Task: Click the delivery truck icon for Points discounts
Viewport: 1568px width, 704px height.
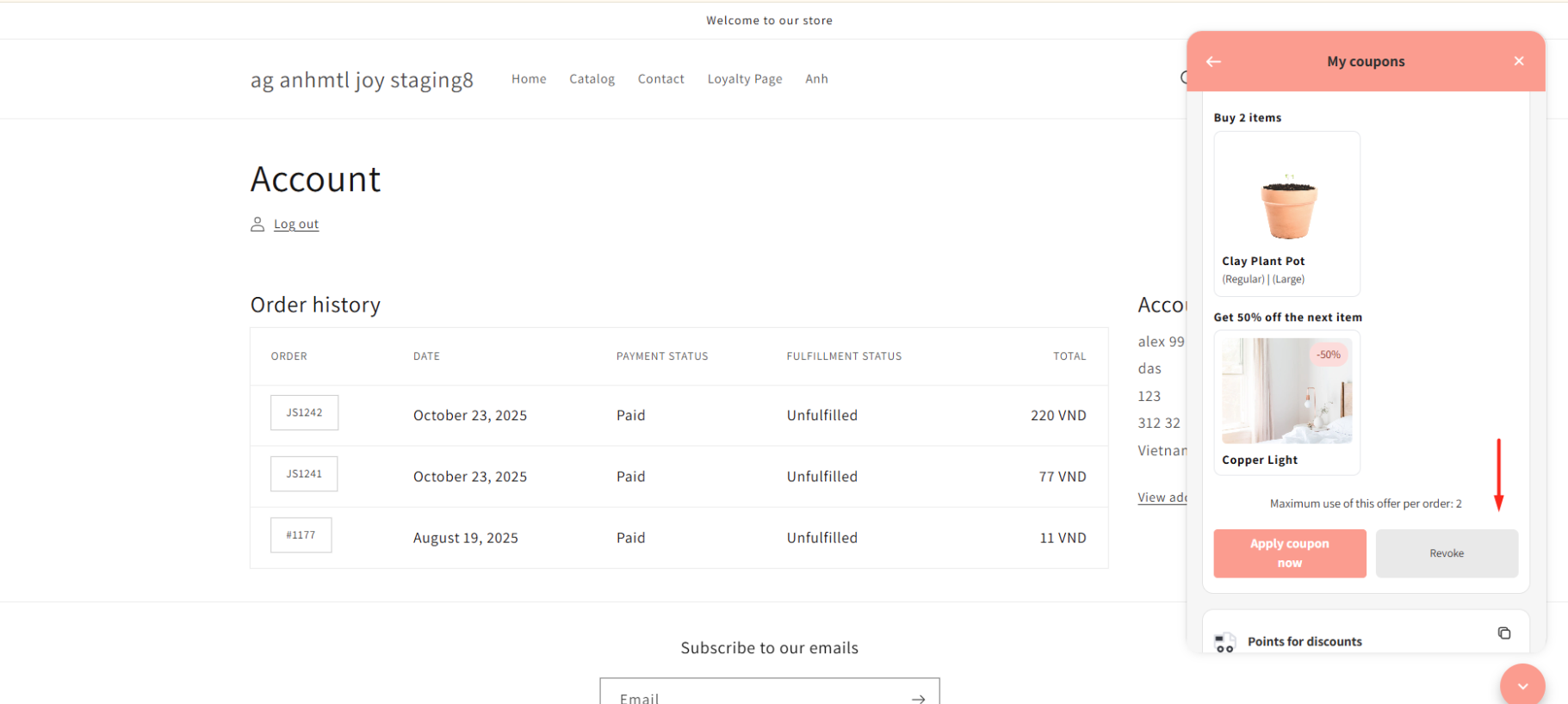Action: pos(1224,642)
